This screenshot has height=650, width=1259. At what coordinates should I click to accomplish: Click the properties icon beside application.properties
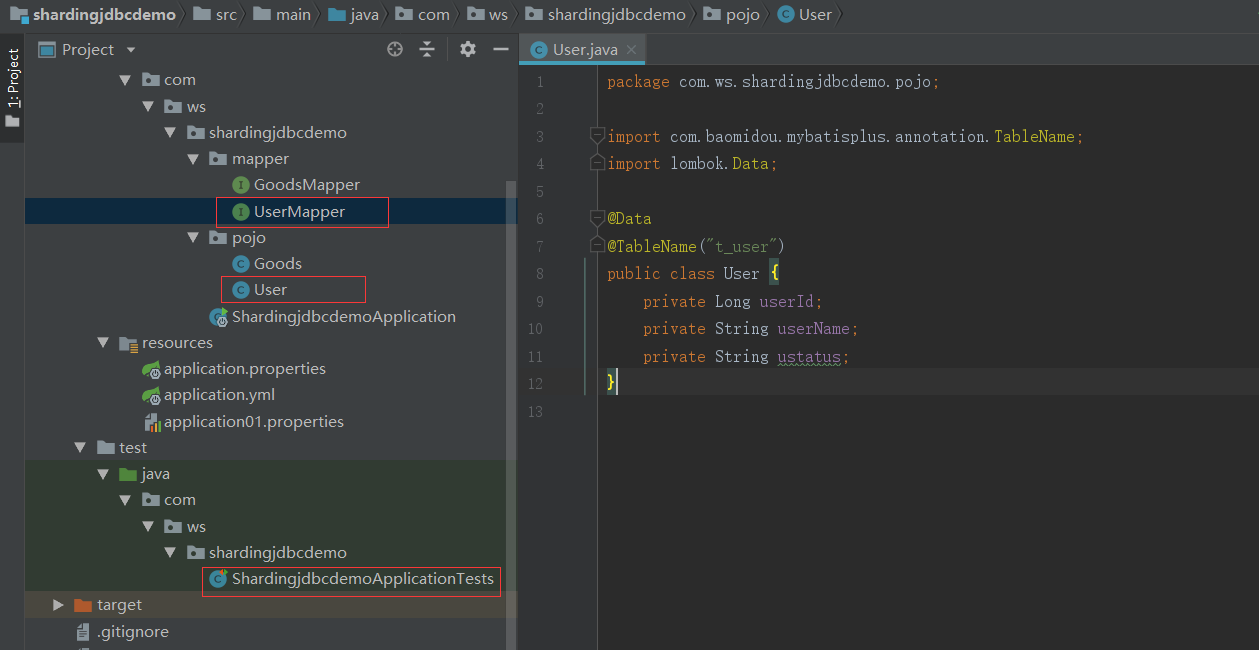150,368
